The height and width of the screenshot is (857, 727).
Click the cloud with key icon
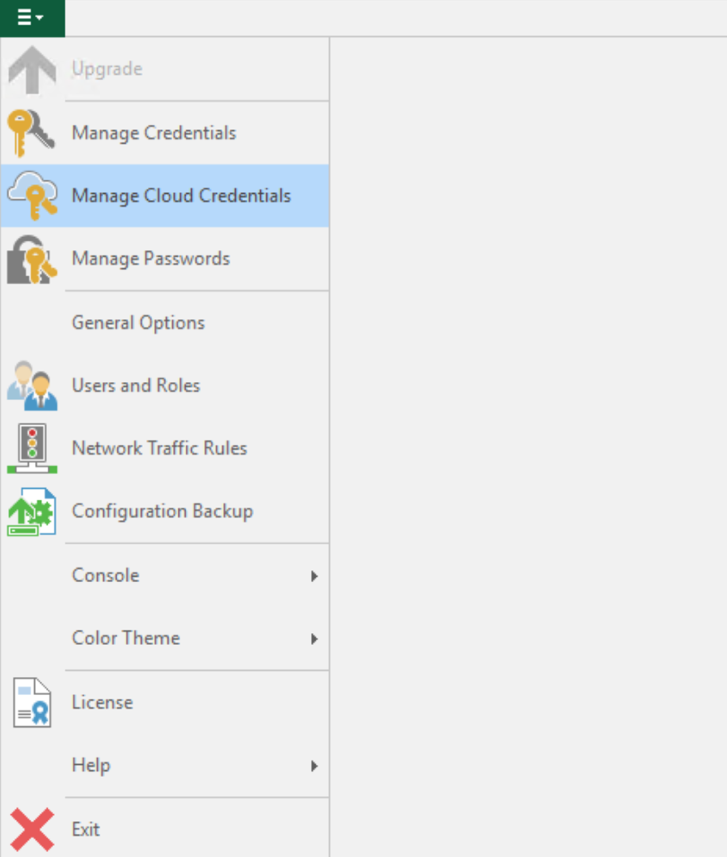tap(32, 196)
